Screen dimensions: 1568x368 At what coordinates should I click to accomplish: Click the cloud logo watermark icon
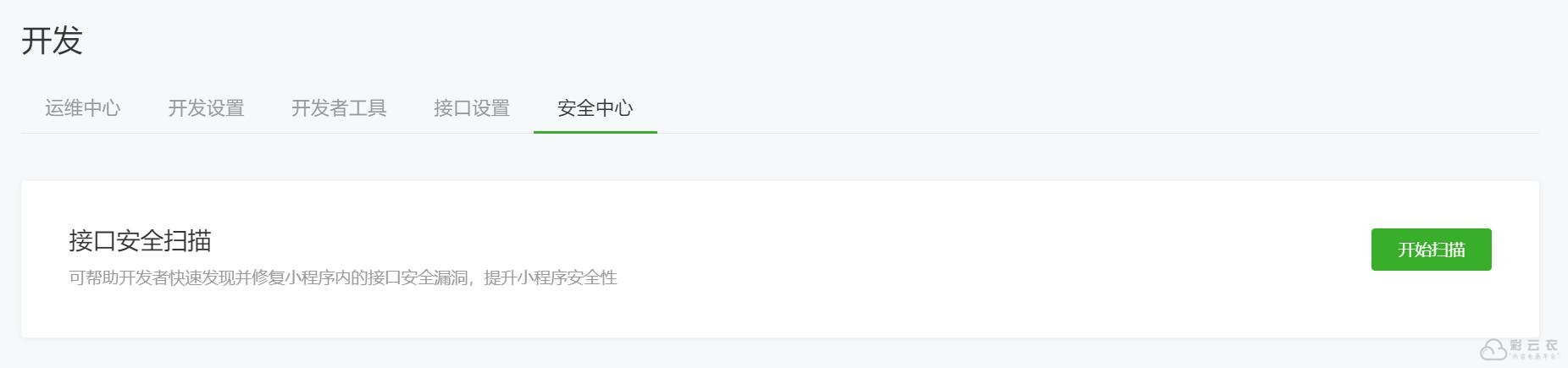[1493, 349]
